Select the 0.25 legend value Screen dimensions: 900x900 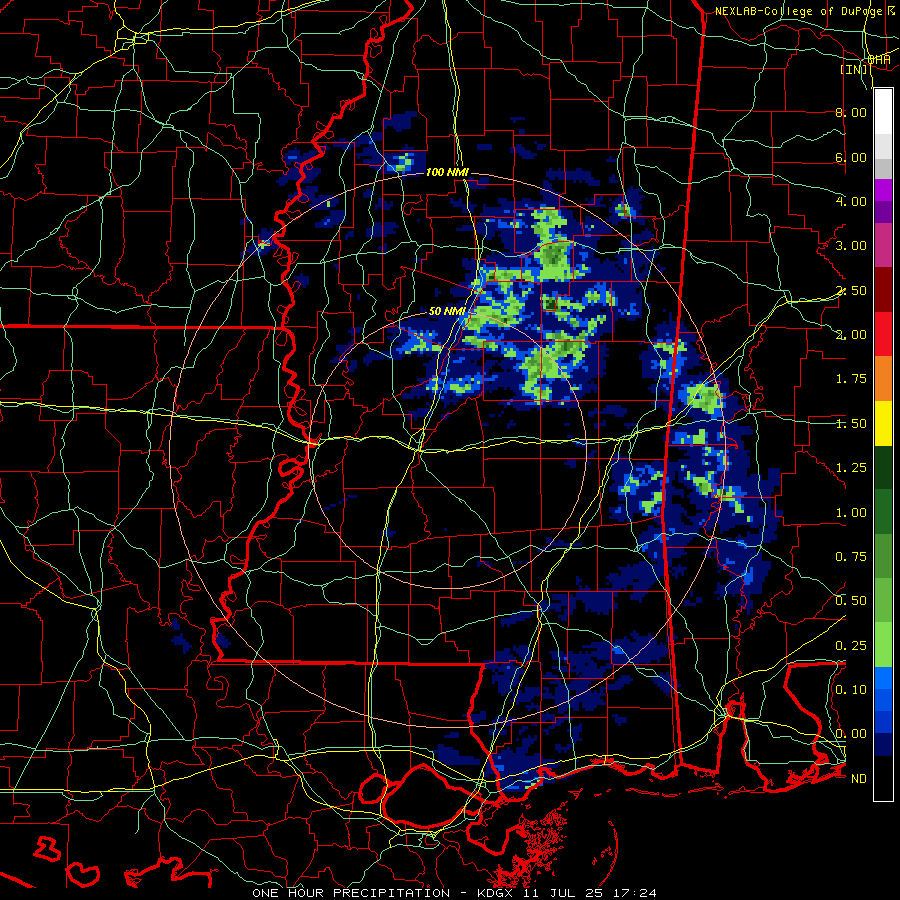coord(851,646)
